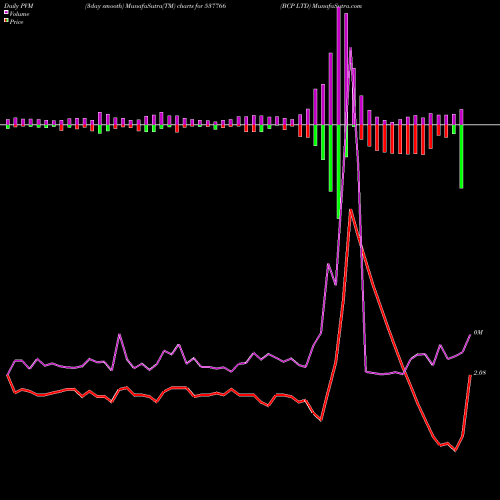Screen dimensions: 500x500
Task: Click the 'Price' legend label
Action: click(16, 22)
